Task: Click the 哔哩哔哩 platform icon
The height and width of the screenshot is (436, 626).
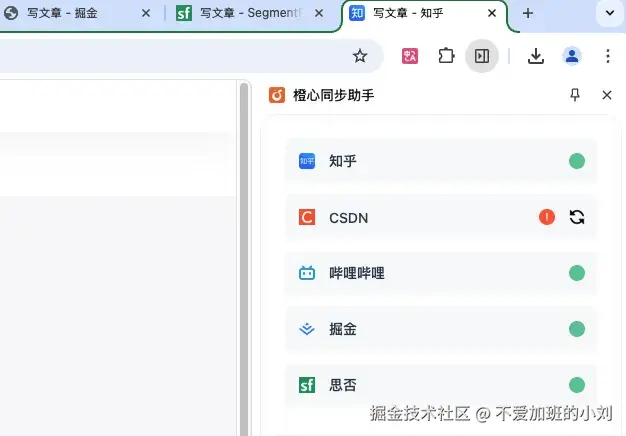Action: pos(307,273)
